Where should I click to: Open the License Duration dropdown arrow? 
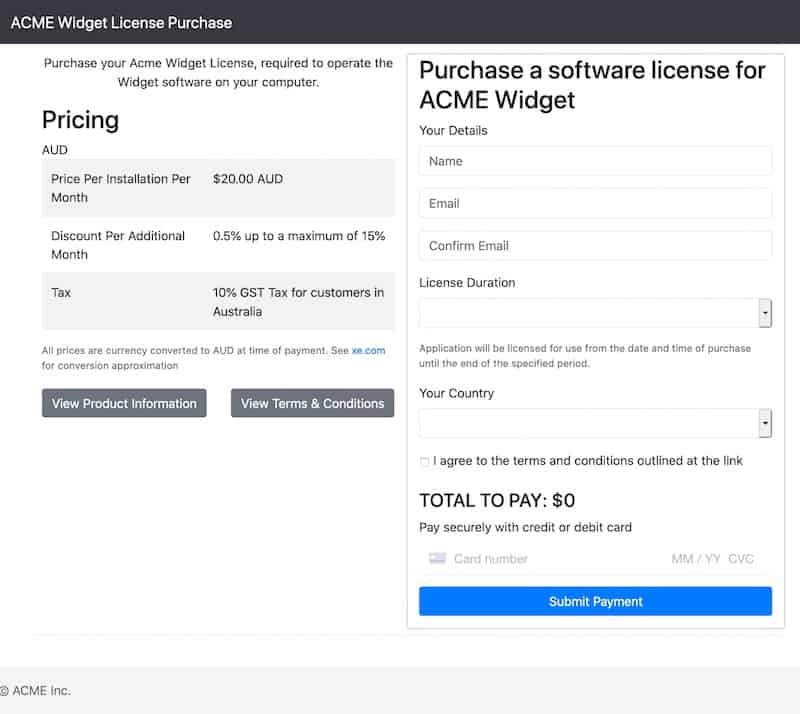tap(765, 313)
